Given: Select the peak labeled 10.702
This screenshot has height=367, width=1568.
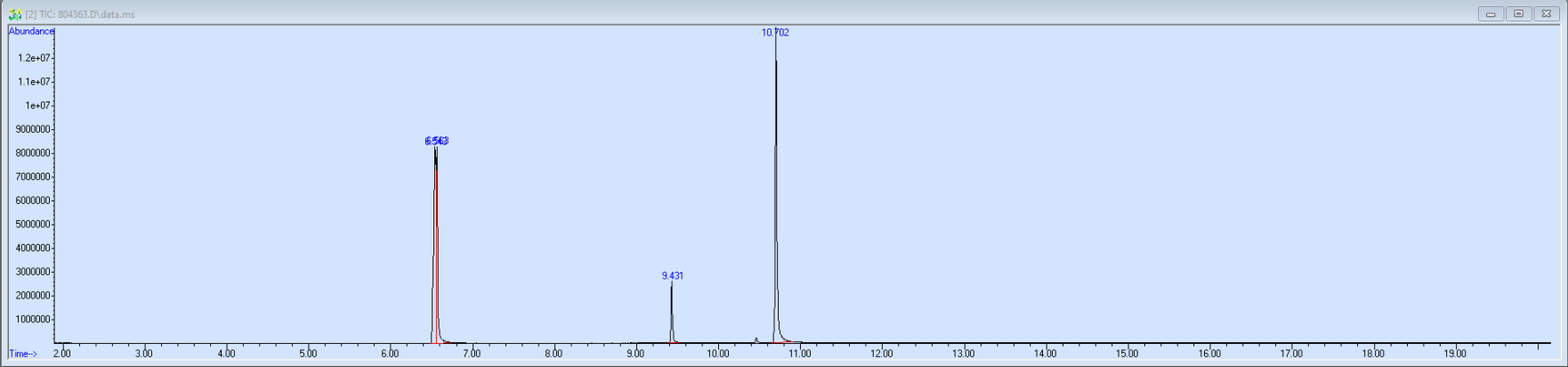Looking at the screenshot, I should coord(775,32).
